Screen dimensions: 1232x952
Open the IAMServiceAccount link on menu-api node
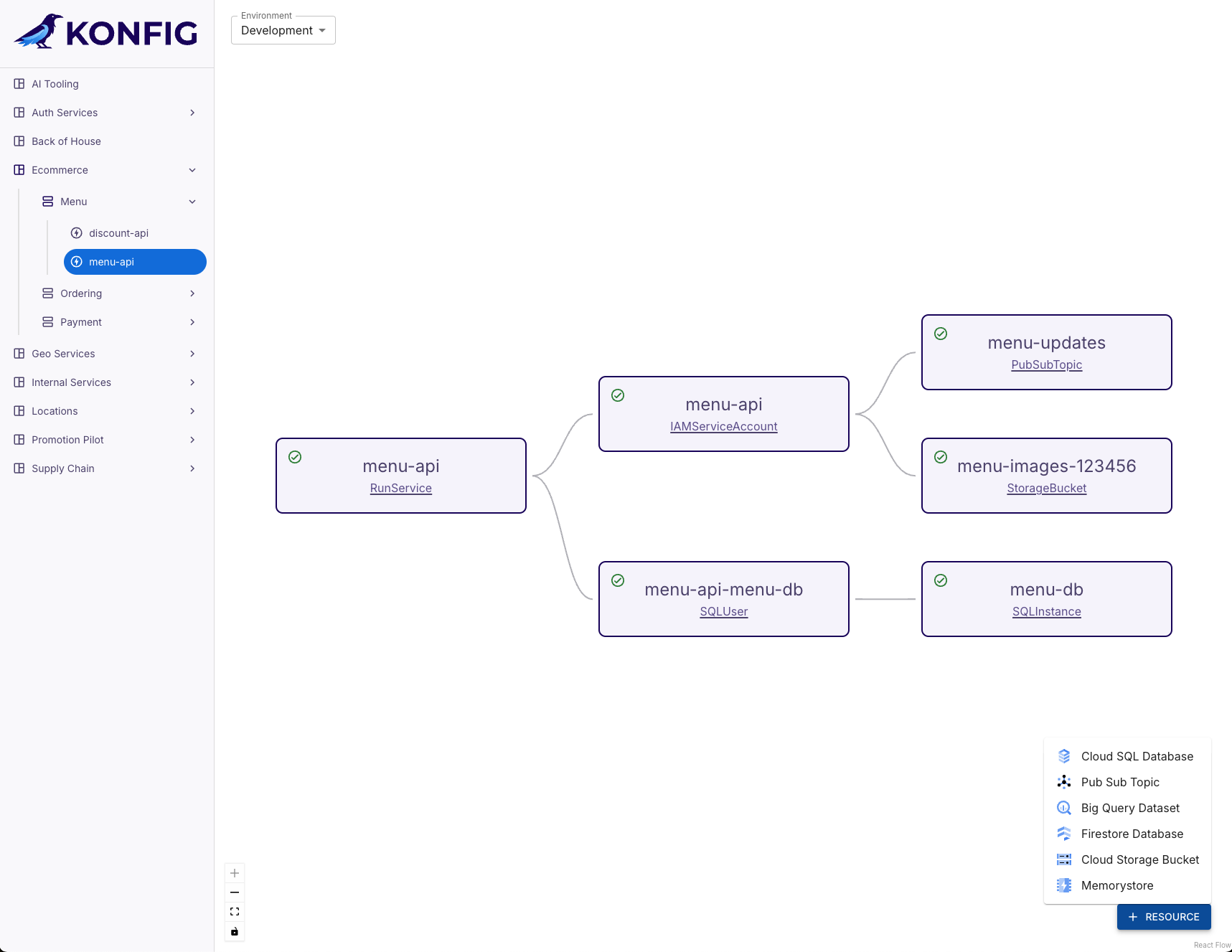pos(723,426)
